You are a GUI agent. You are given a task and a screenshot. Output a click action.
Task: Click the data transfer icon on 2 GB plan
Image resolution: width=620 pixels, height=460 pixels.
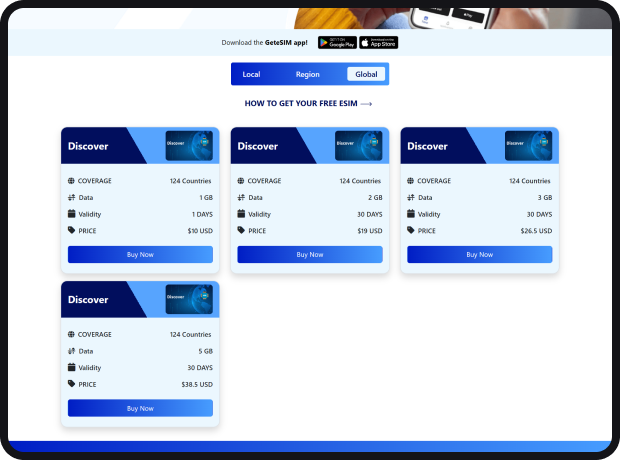pyautogui.click(x=241, y=197)
